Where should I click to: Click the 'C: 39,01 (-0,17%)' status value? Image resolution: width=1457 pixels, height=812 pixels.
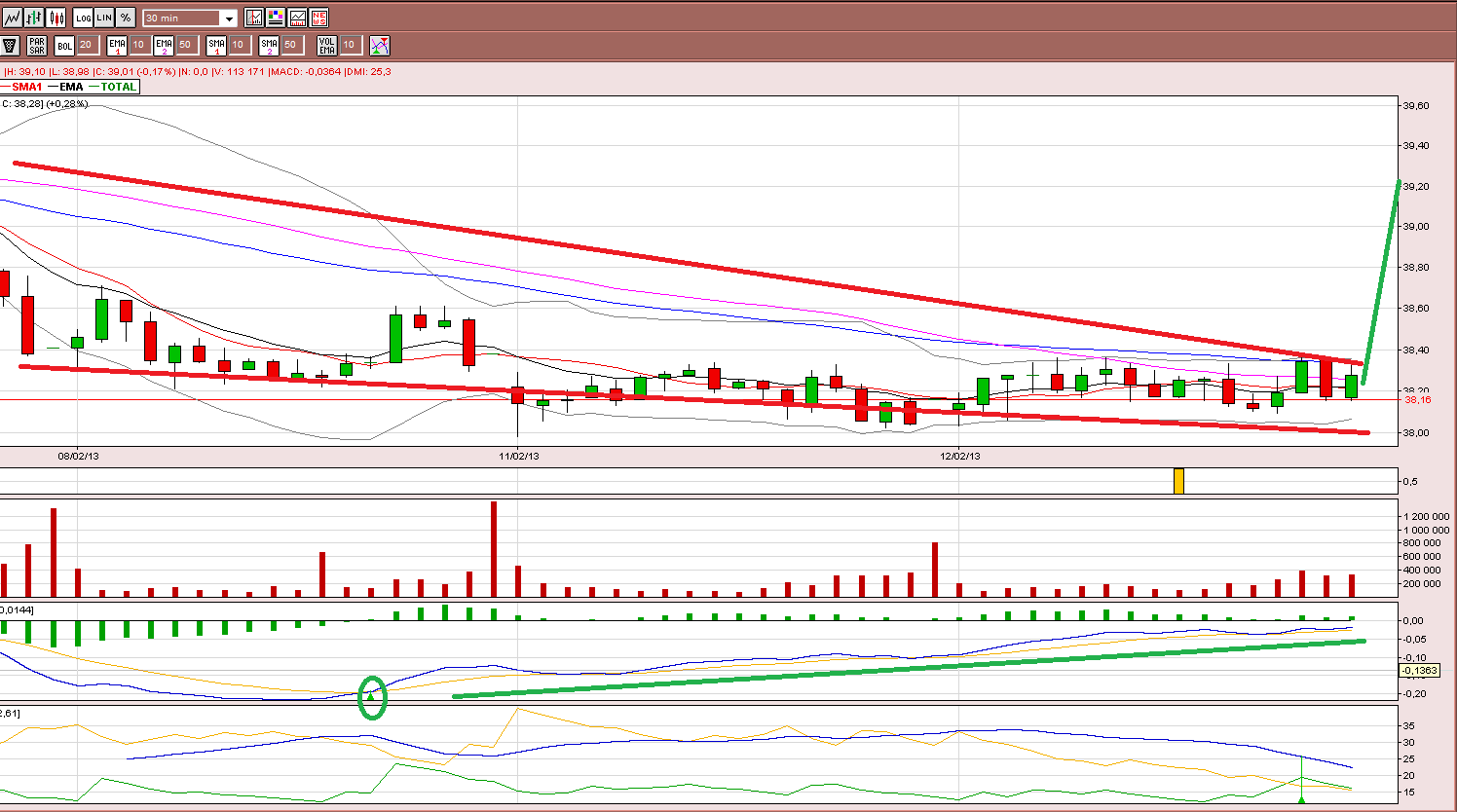(x=135, y=71)
